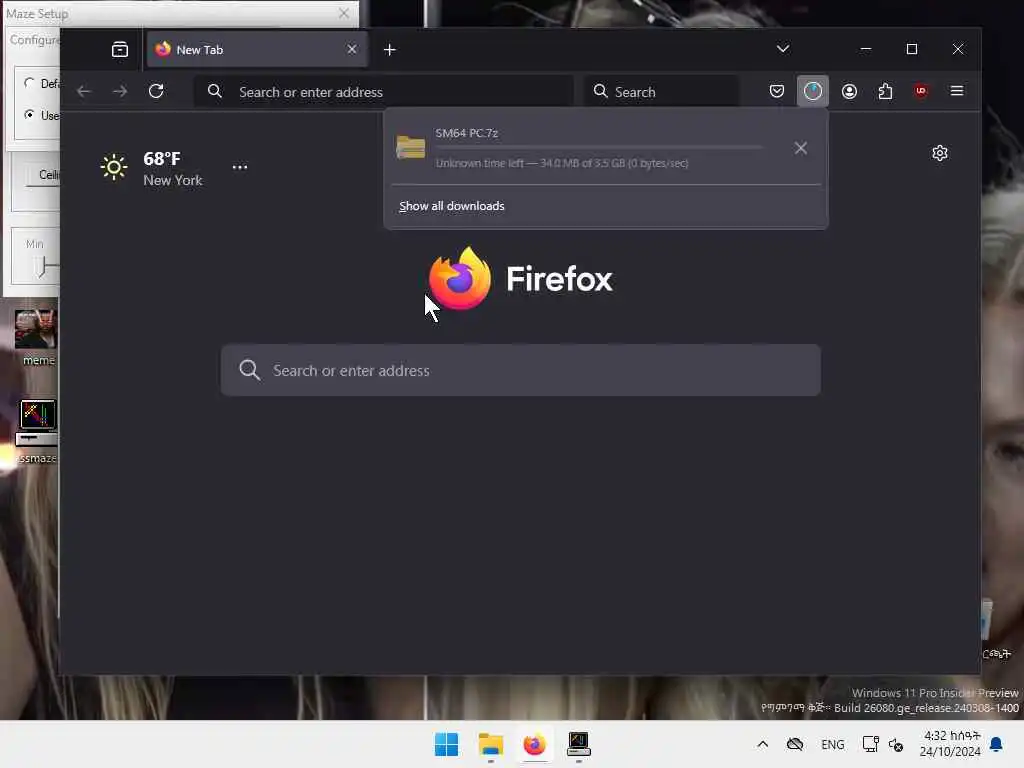Screen dimensions: 1024x768
Task: Open the Firefox account icon
Action: pos(849,91)
